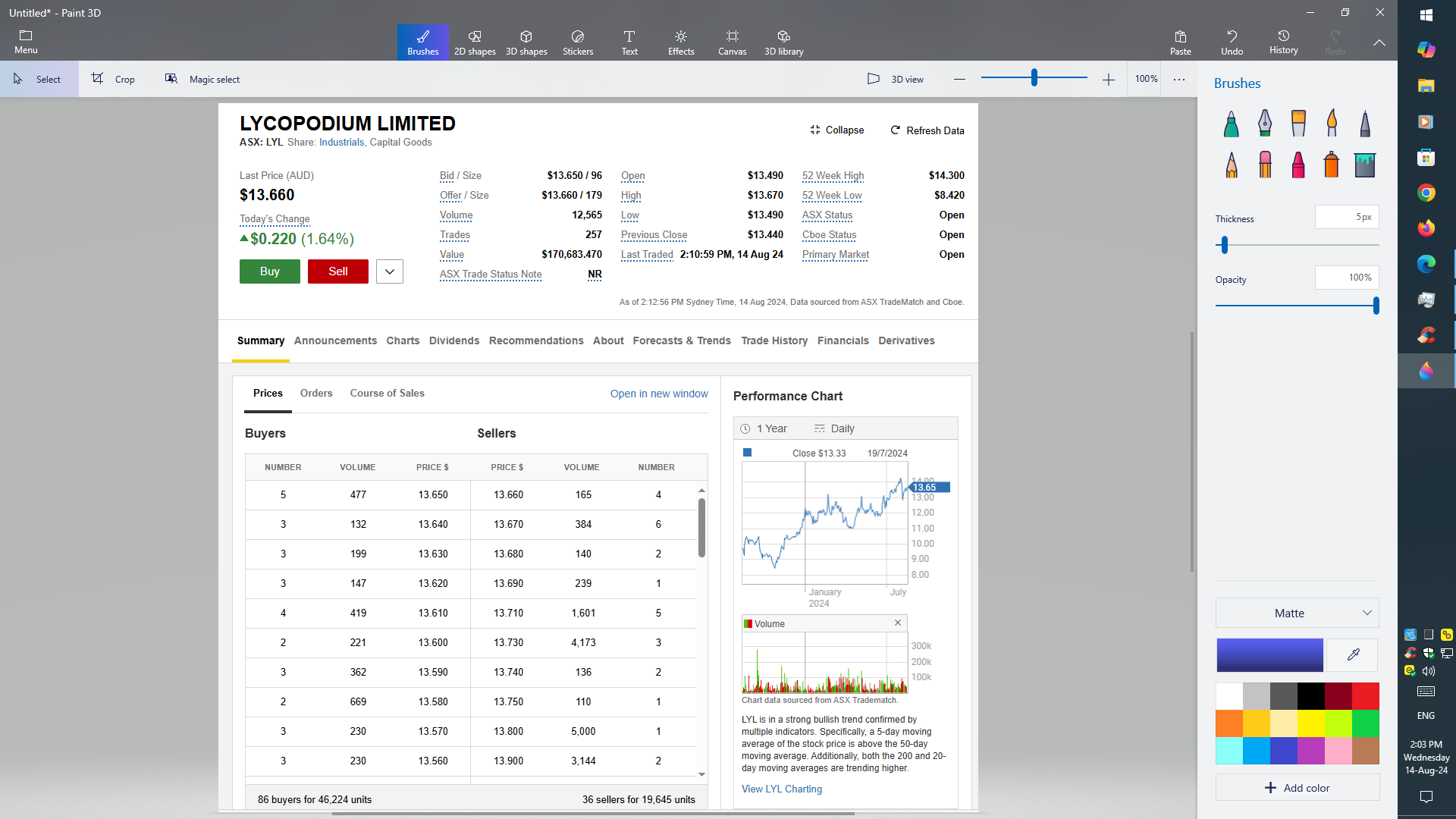Click Refresh Data in the canvas
This screenshot has height=819, width=1456.
point(927,130)
